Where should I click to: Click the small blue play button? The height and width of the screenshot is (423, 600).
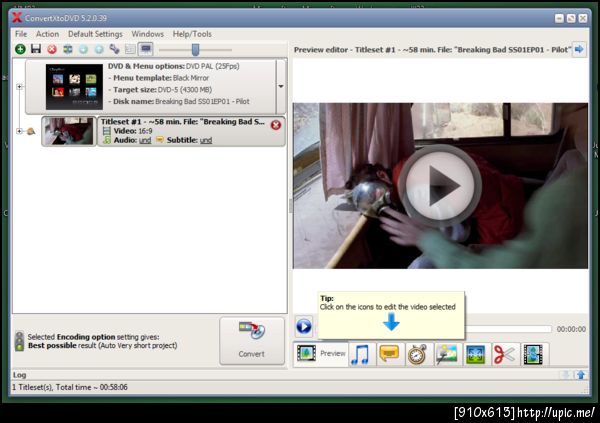tap(304, 327)
